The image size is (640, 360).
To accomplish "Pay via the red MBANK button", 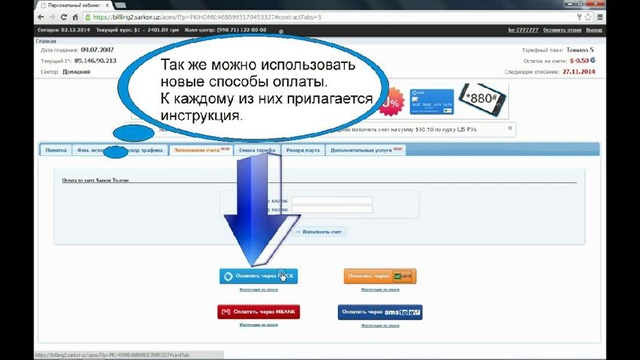I will tap(258, 312).
